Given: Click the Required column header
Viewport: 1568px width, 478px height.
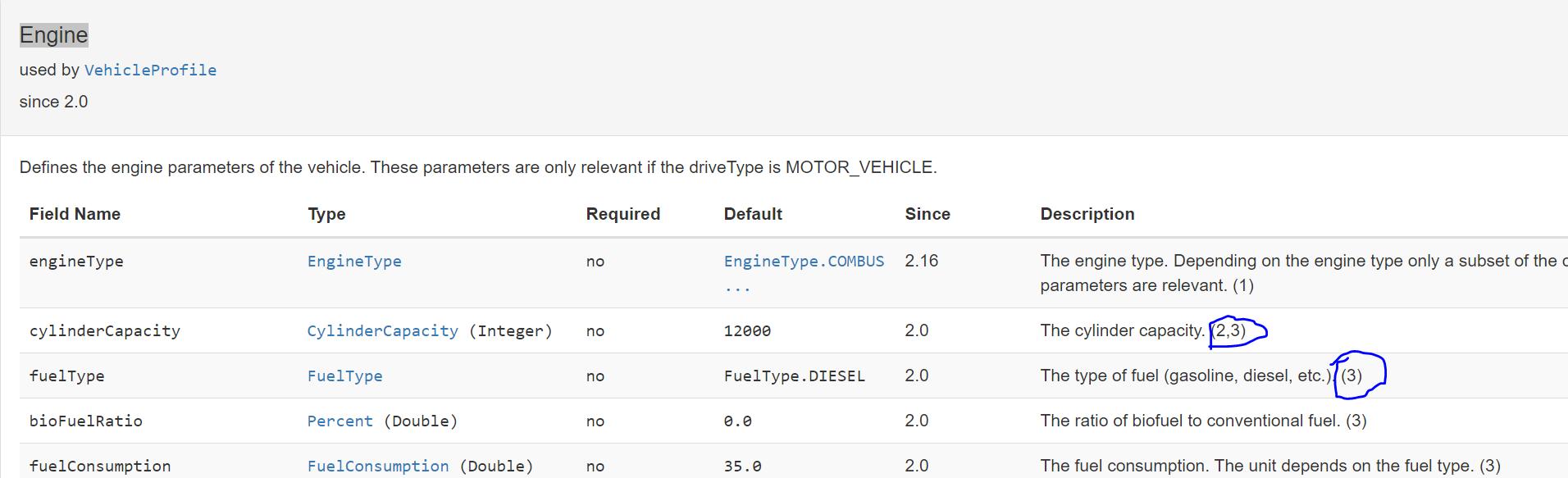Looking at the screenshot, I should pyautogui.click(x=622, y=214).
